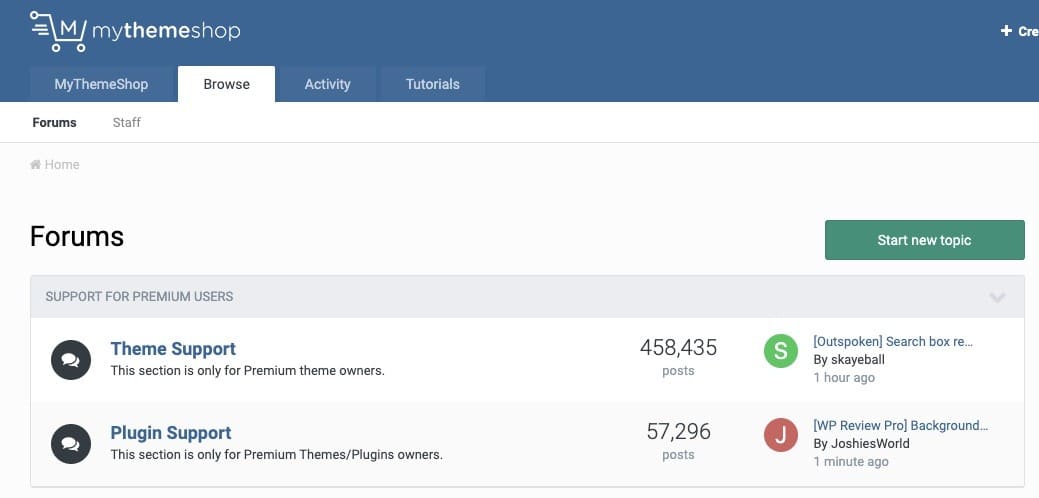Viewport: 1039px width, 498px height.
Task: Open the Staff sub-navigation item
Action: tap(127, 123)
